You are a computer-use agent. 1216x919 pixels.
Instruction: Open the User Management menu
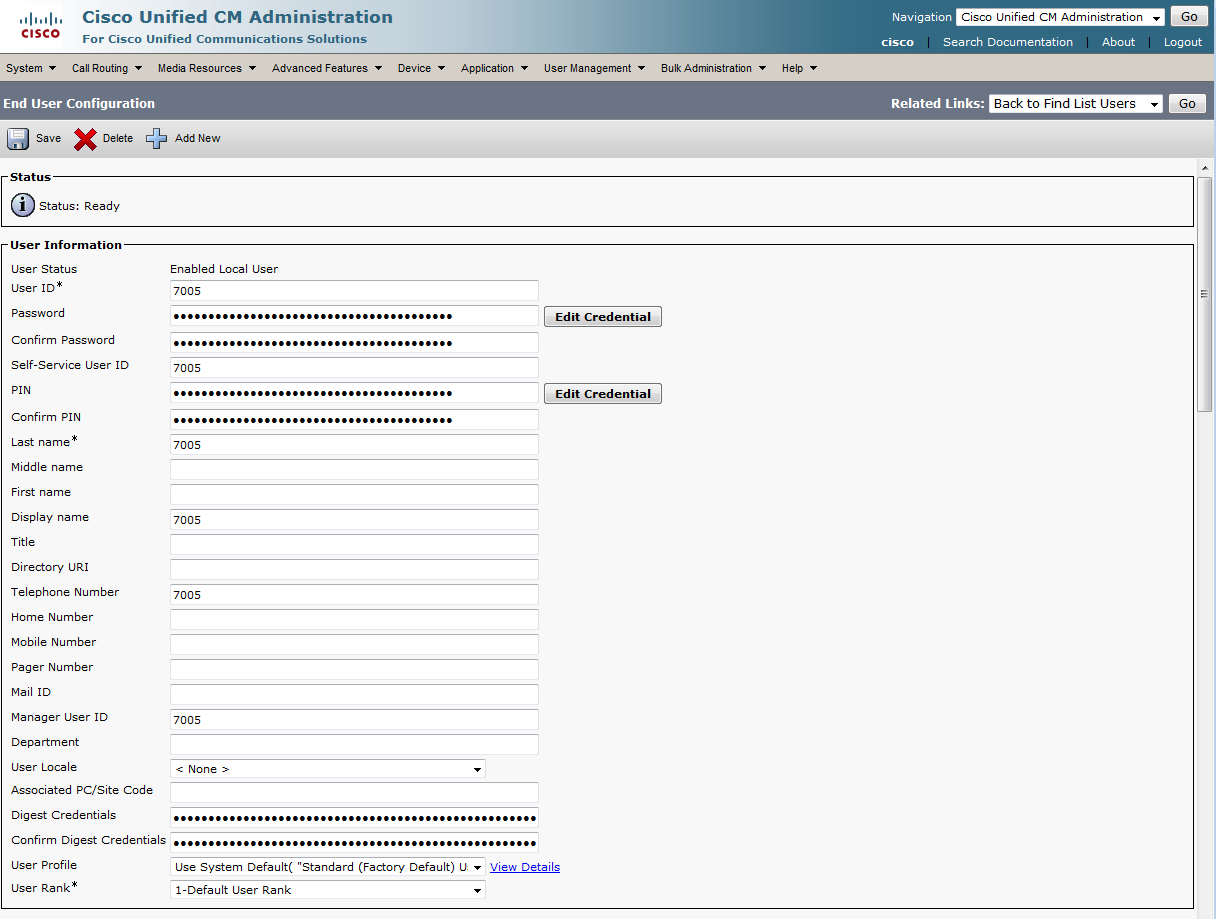click(594, 68)
